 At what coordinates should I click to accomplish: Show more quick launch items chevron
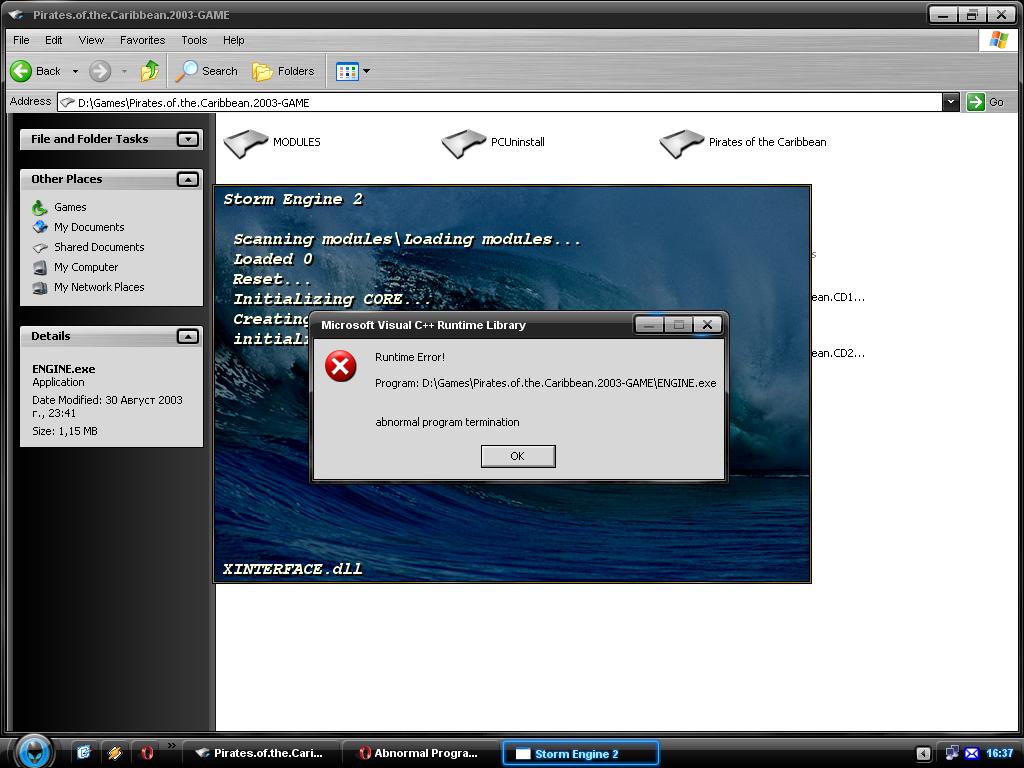pos(172,745)
